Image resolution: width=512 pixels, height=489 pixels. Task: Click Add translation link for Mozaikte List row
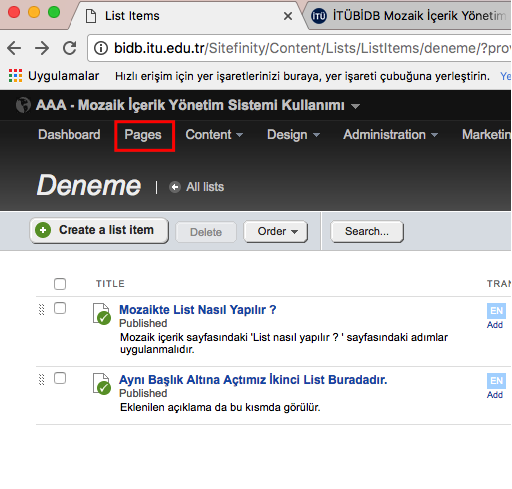[495, 325]
